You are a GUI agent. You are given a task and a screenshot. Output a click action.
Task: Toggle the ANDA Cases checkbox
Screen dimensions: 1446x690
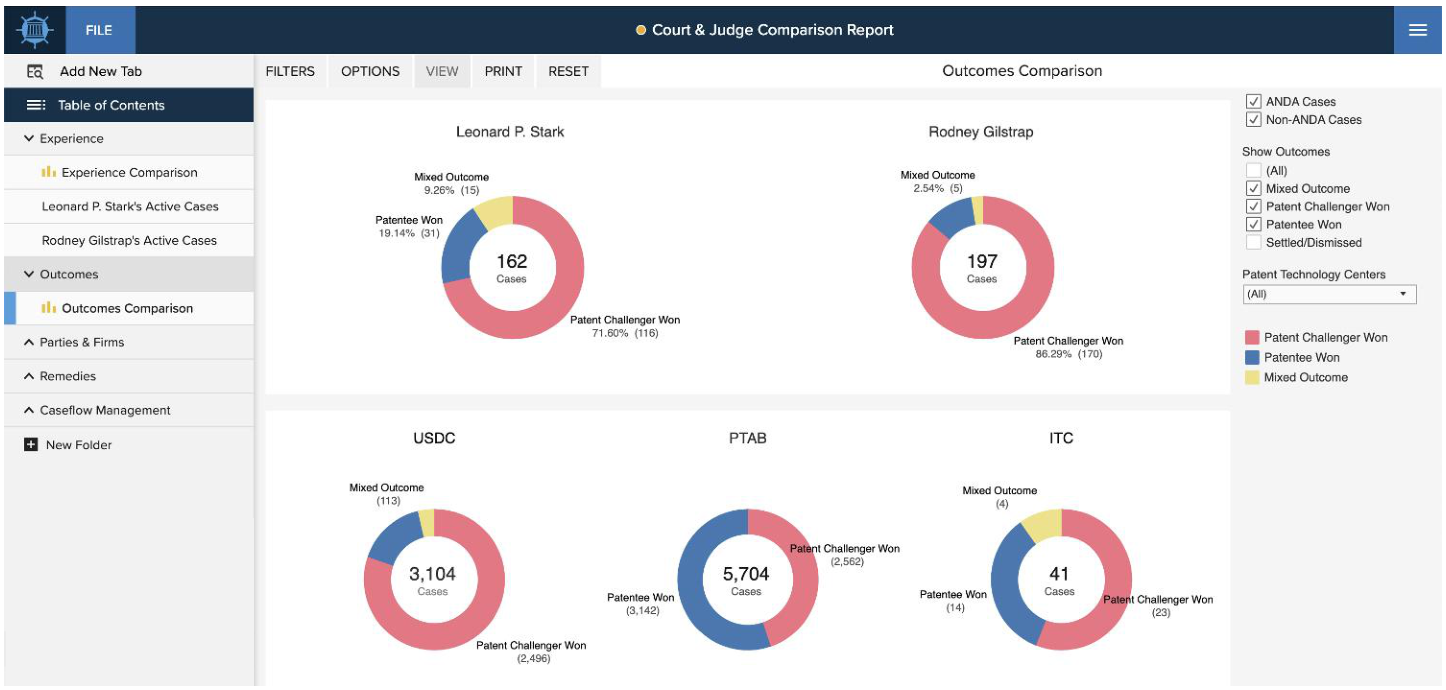[x=1253, y=101]
